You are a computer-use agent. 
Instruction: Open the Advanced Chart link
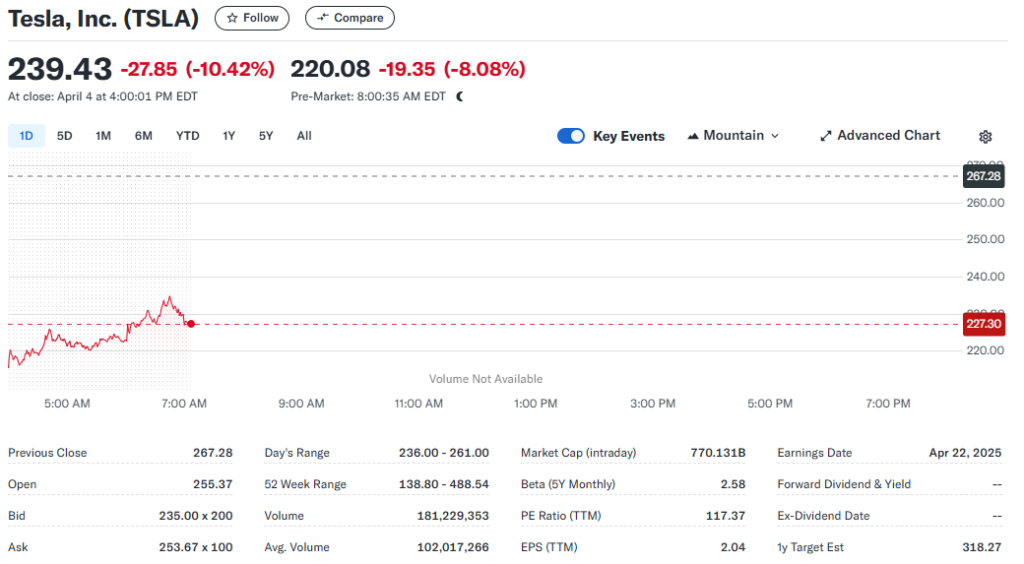[880, 136]
